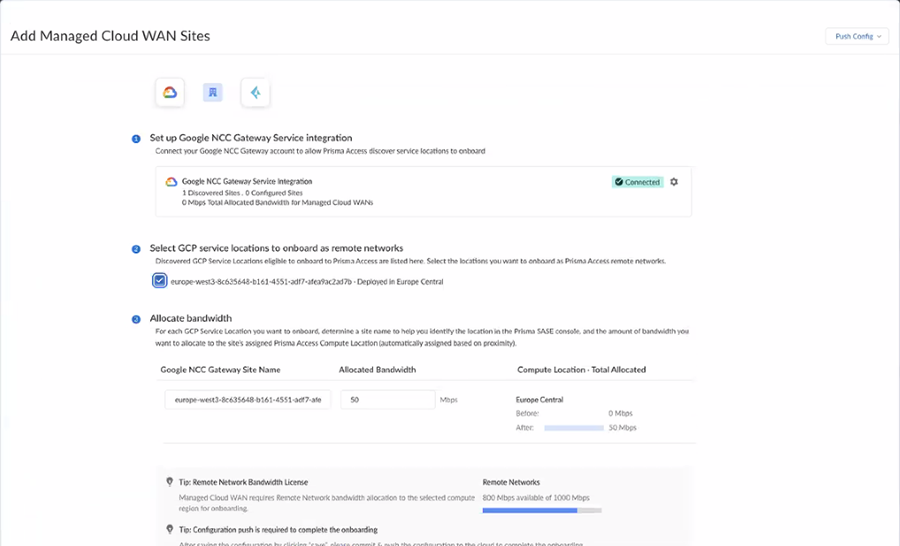Viewport: 900px width, 546px height.
Task: Click the 'Google NCC Gateway Site Name' column header
Action: click(x=220, y=370)
